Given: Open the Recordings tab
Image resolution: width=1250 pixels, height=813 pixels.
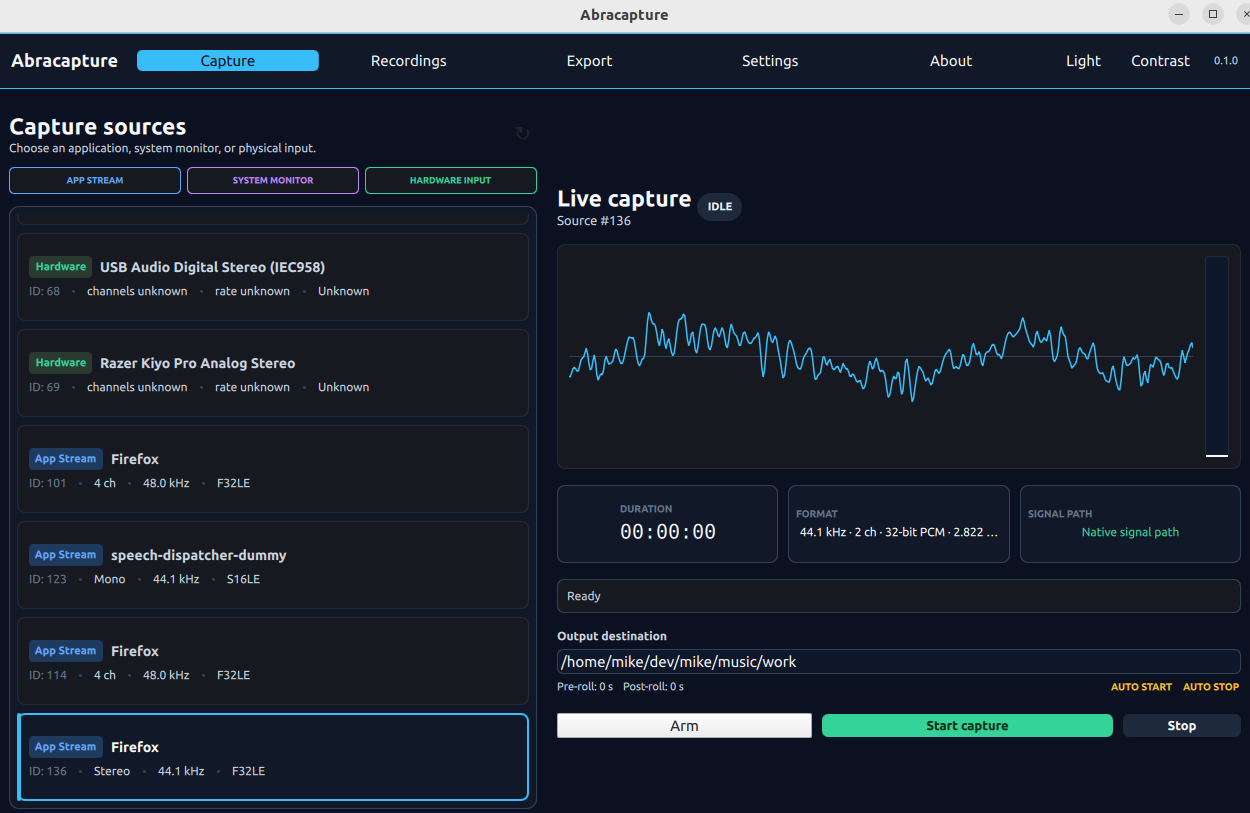Looking at the screenshot, I should pos(409,61).
